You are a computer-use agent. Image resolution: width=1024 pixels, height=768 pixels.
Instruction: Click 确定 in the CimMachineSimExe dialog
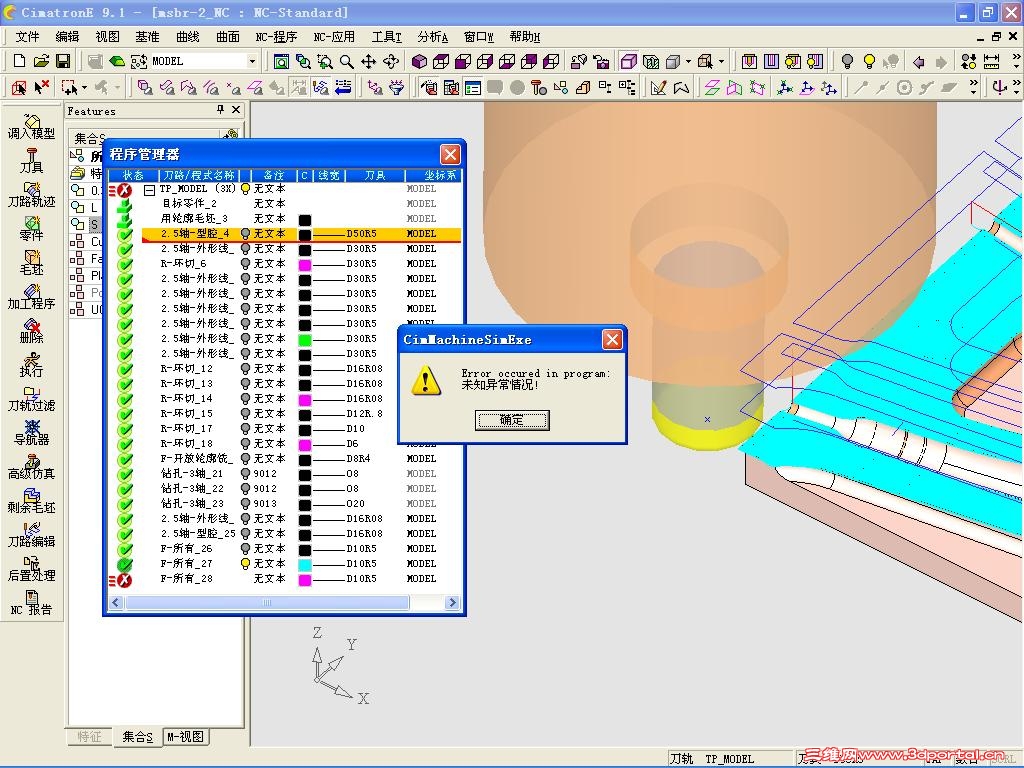(512, 420)
